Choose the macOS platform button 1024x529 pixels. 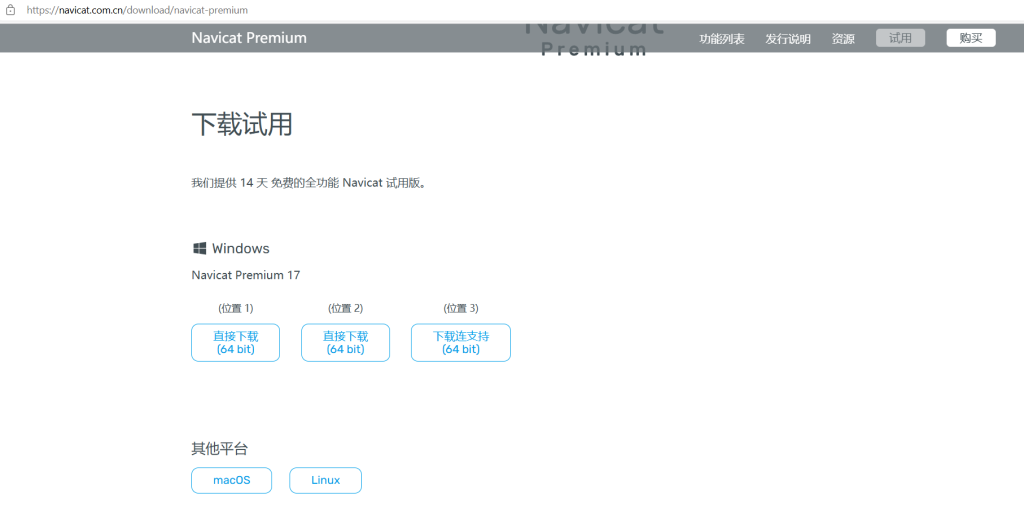pos(231,480)
